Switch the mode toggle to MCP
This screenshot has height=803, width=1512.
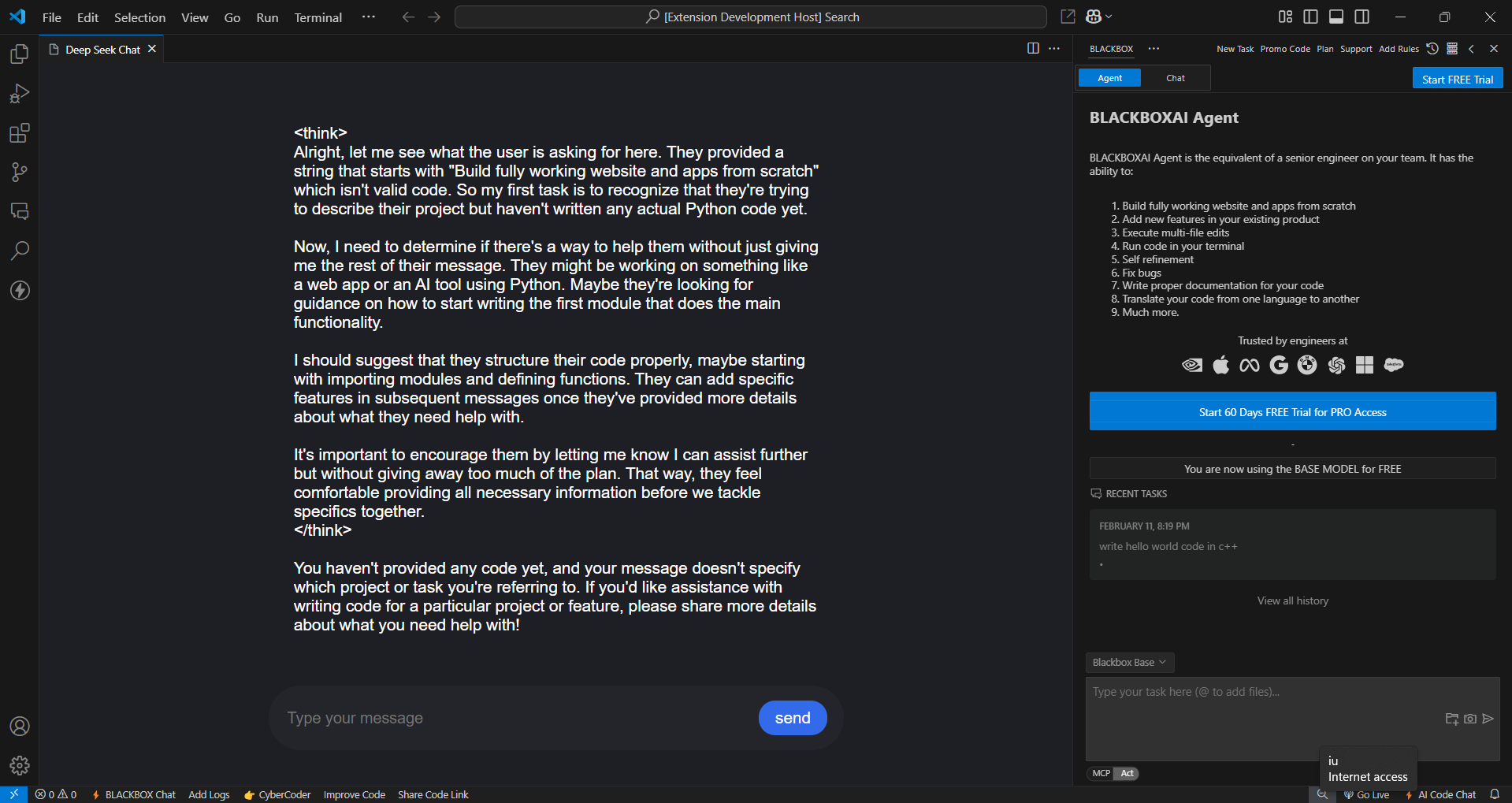point(1101,773)
